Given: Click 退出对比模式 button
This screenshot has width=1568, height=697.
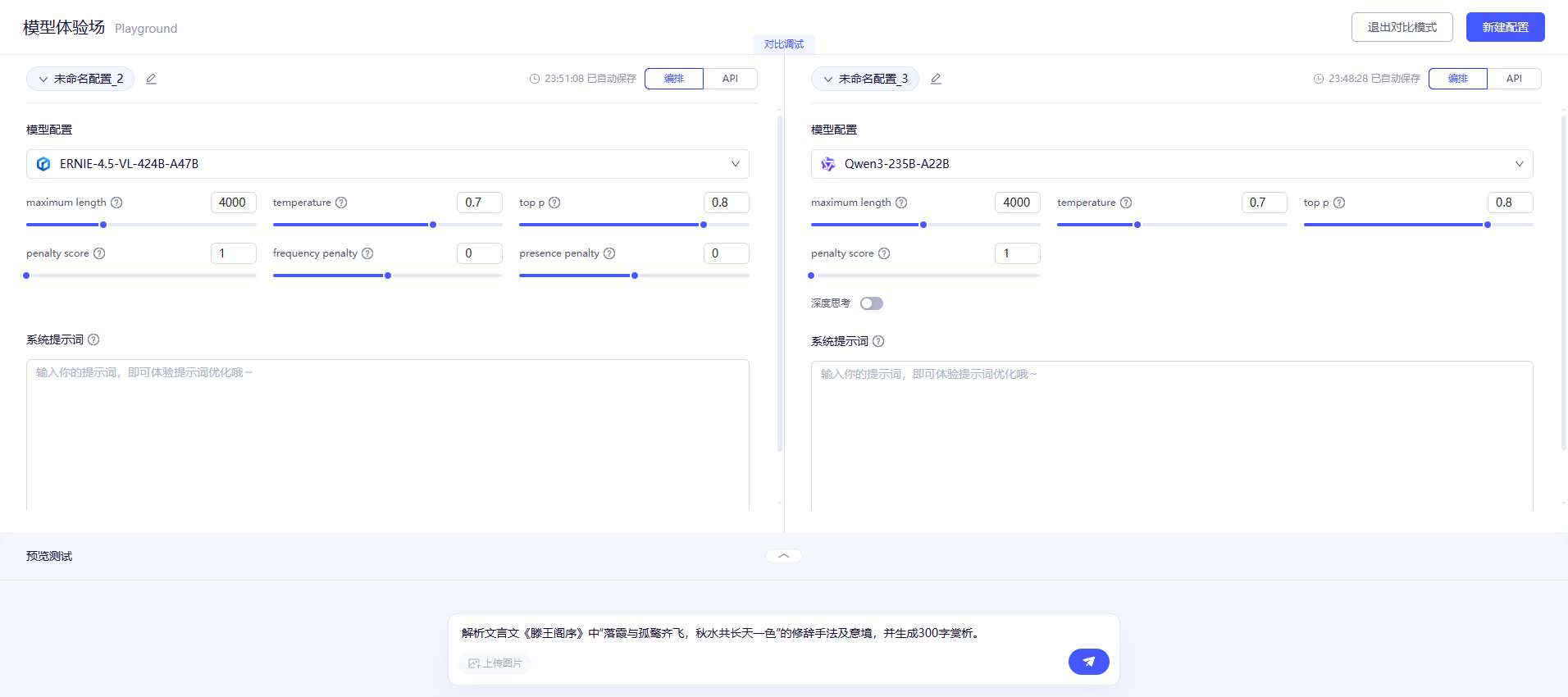Looking at the screenshot, I should [1402, 27].
